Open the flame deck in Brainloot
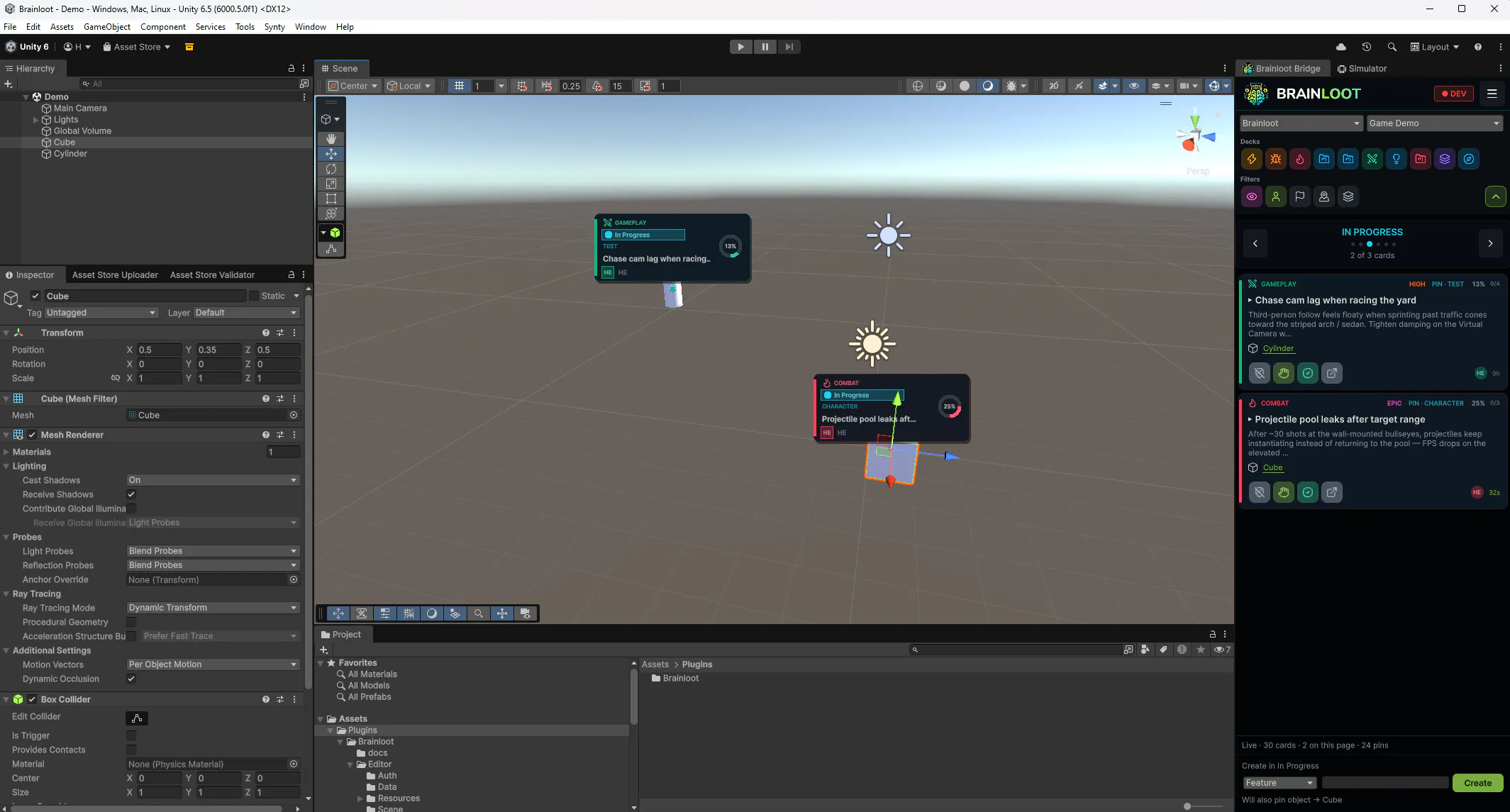Viewport: 1510px width, 812px height. (x=1300, y=159)
